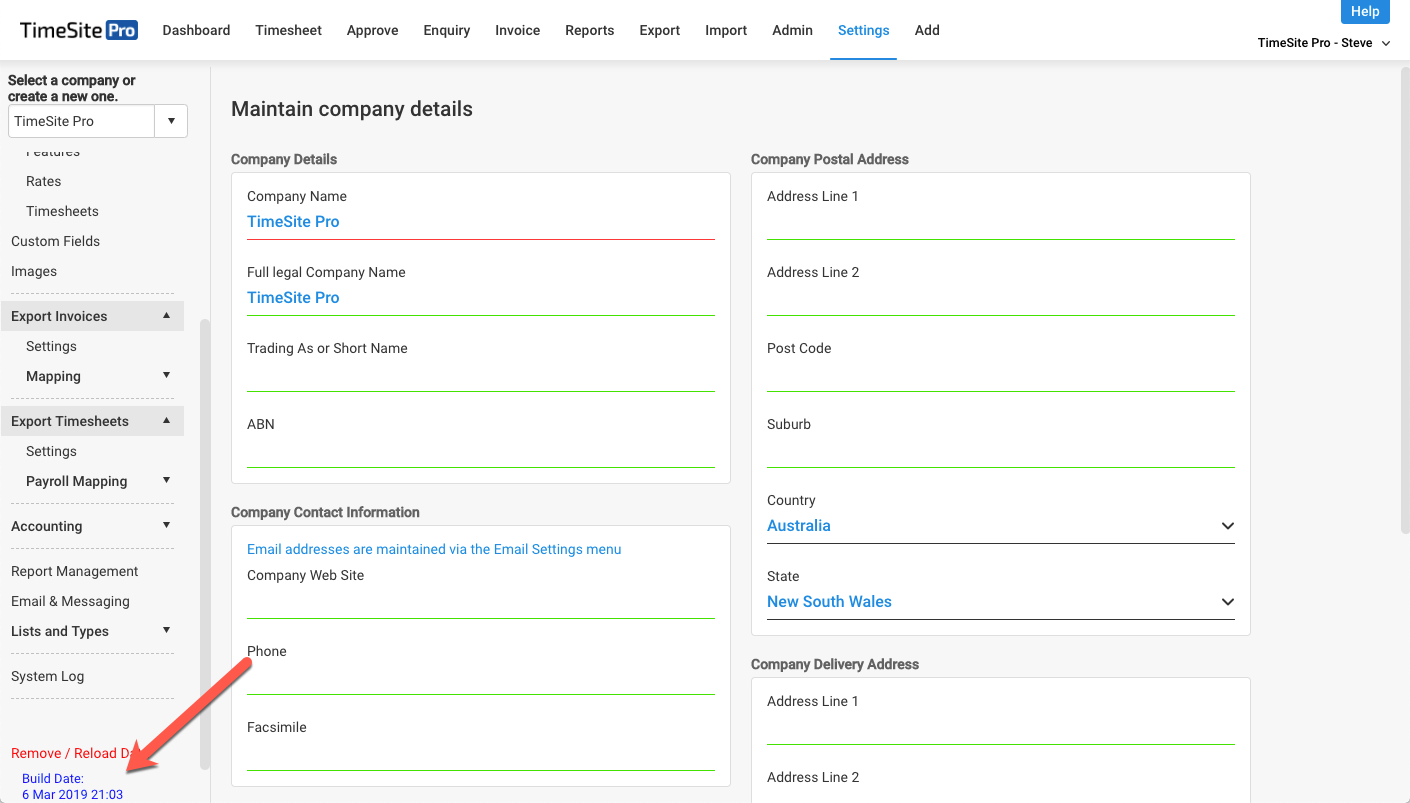Go to Timesheet in the top navigation
Screen dimensions: 1410x803
(288, 30)
